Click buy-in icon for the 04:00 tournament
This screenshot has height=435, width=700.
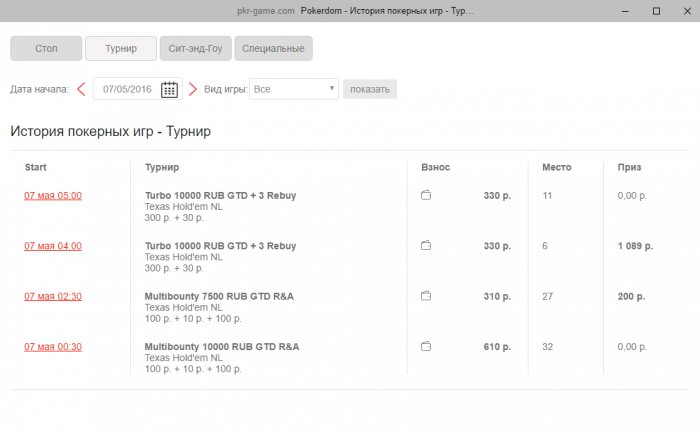tap(426, 245)
